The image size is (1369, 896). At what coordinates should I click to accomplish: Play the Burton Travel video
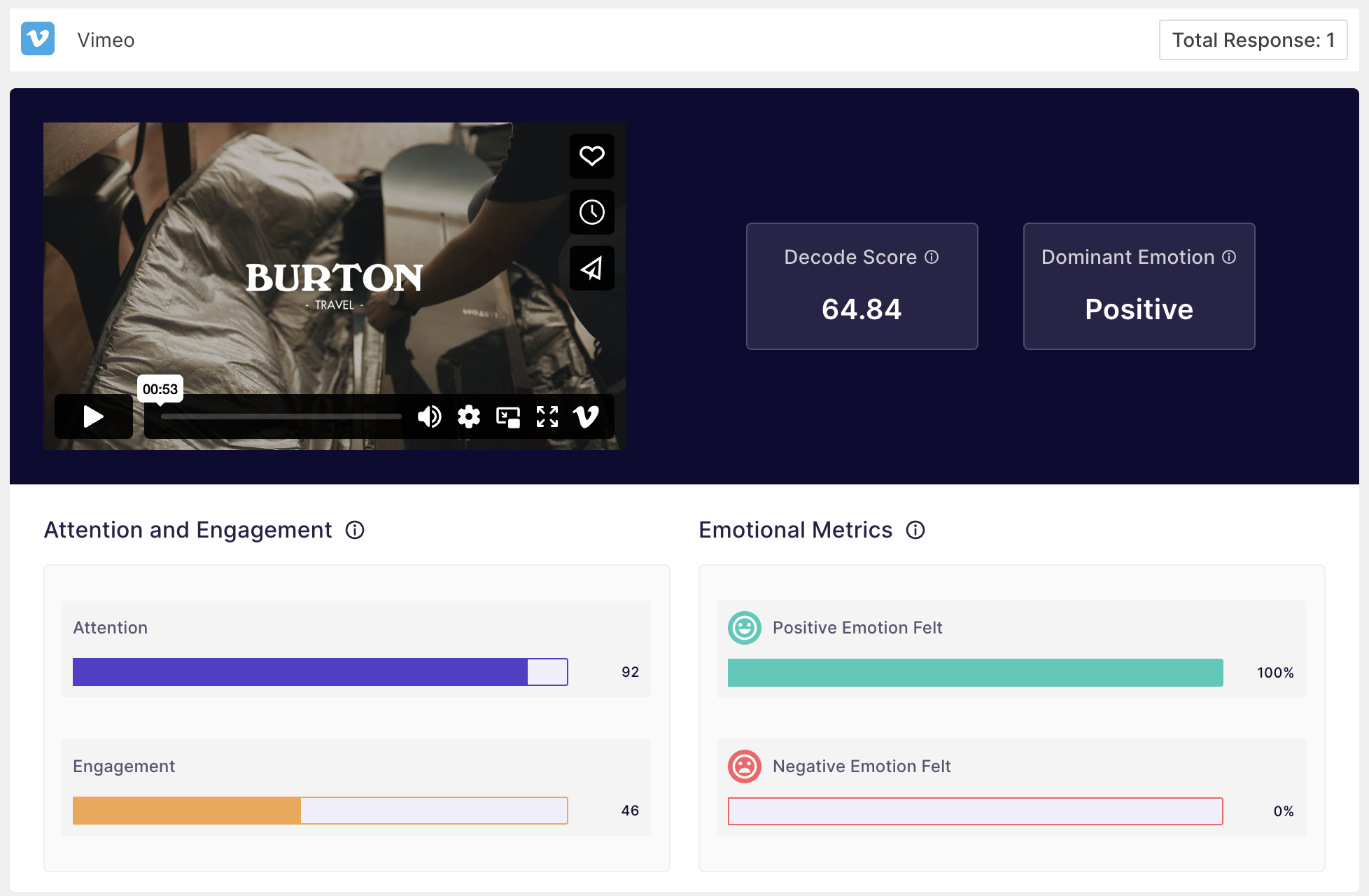[94, 416]
